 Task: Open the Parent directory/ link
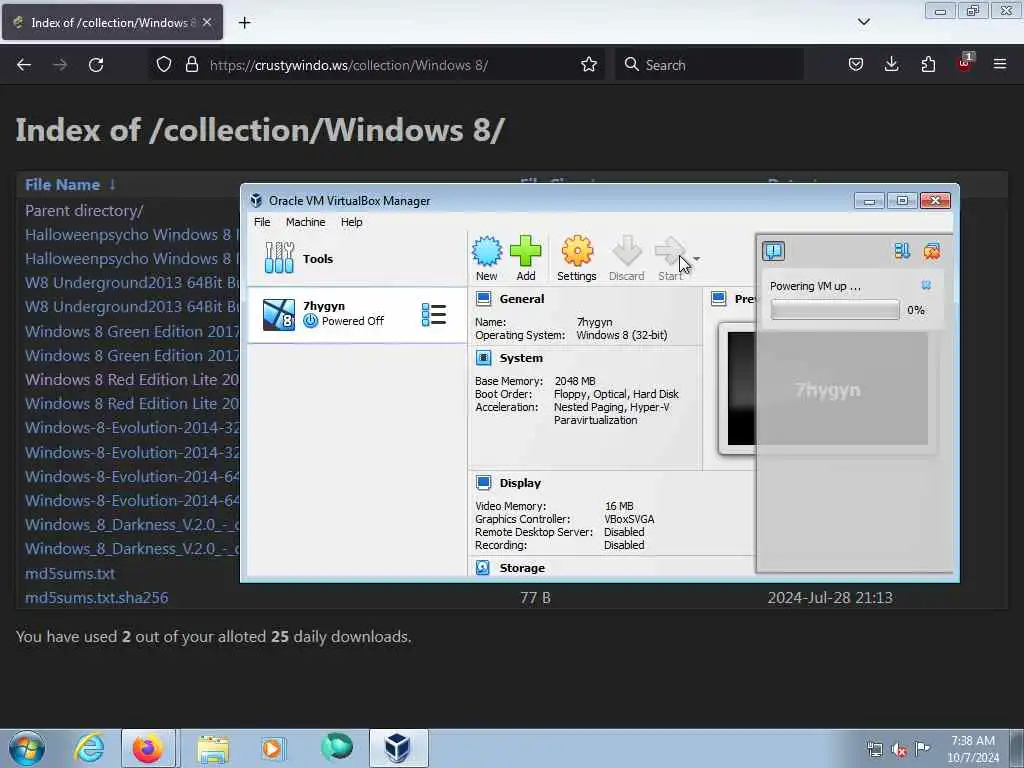(84, 210)
